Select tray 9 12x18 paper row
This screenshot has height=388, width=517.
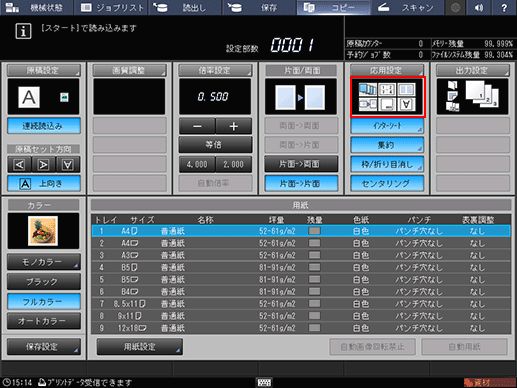[x=301, y=328]
